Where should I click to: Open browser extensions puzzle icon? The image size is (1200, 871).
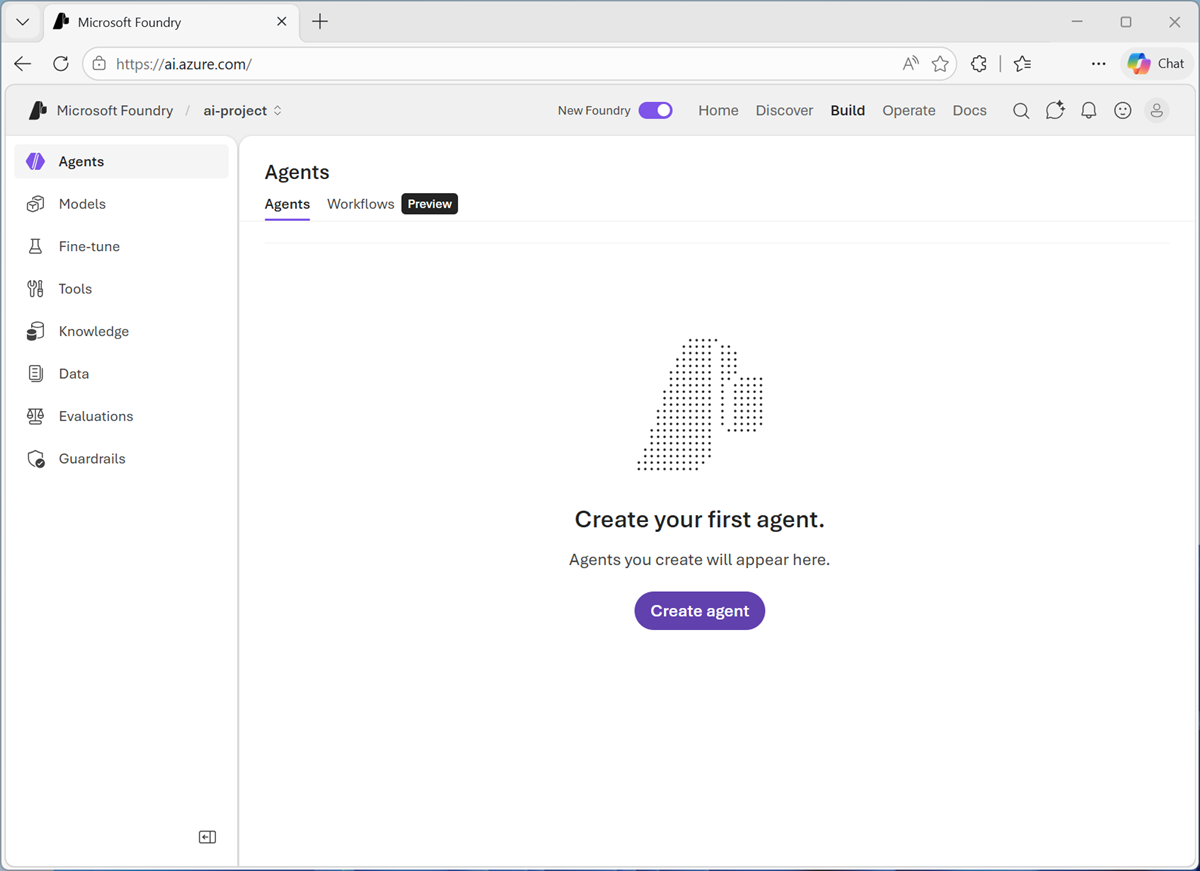(x=979, y=63)
